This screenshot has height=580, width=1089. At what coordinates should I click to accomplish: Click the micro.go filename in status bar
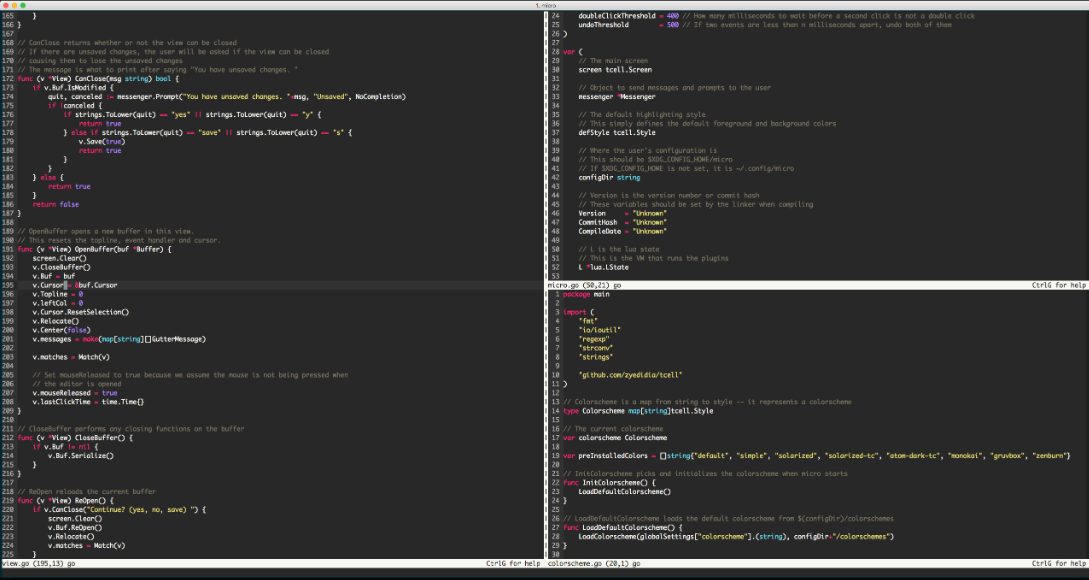pyautogui.click(x=564, y=285)
